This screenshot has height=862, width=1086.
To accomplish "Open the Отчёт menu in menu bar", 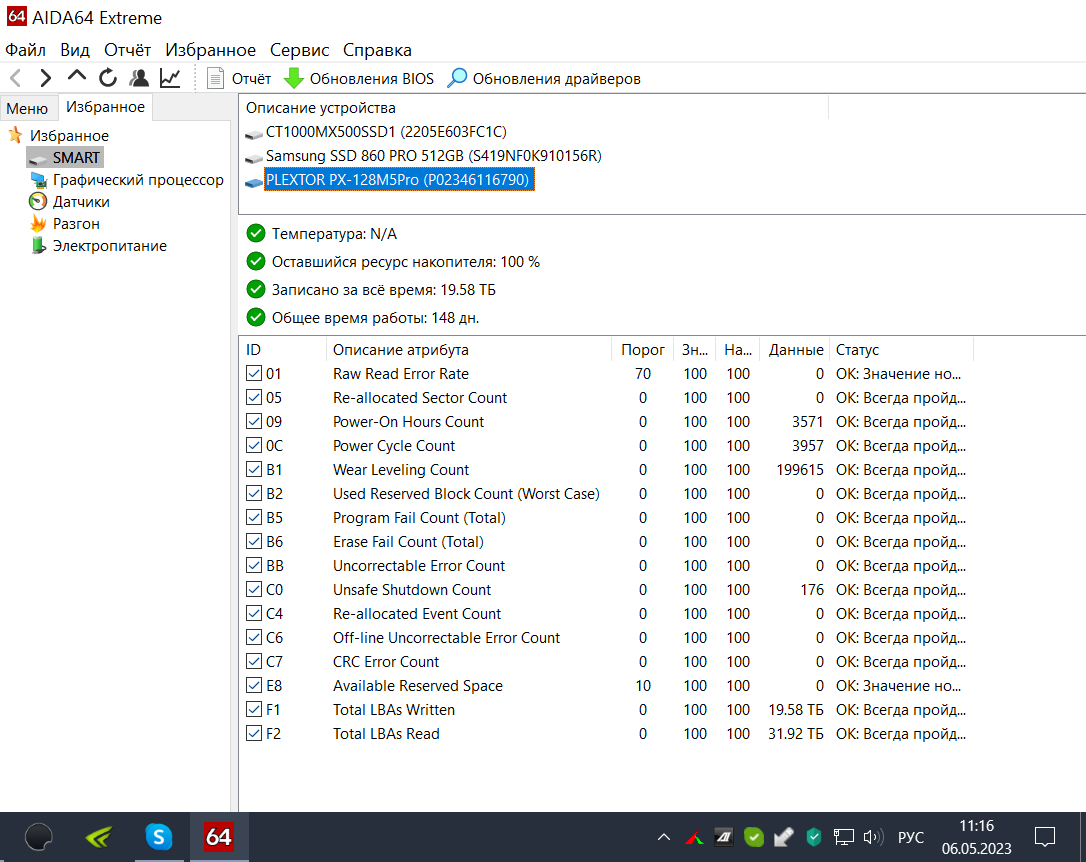I will pyautogui.click(x=127, y=50).
